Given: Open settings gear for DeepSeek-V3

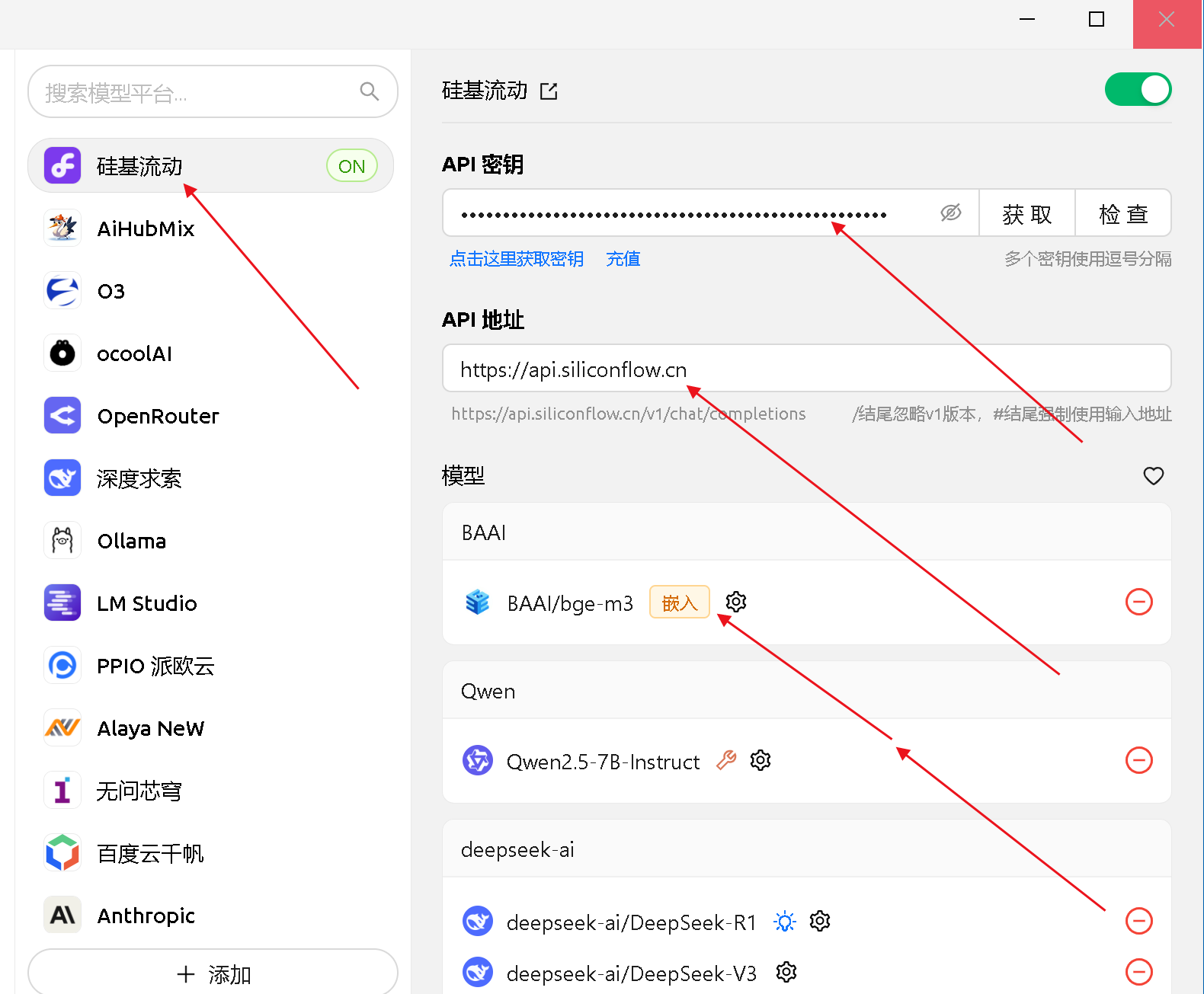Looking at the screenshot, I should [786, 972].
